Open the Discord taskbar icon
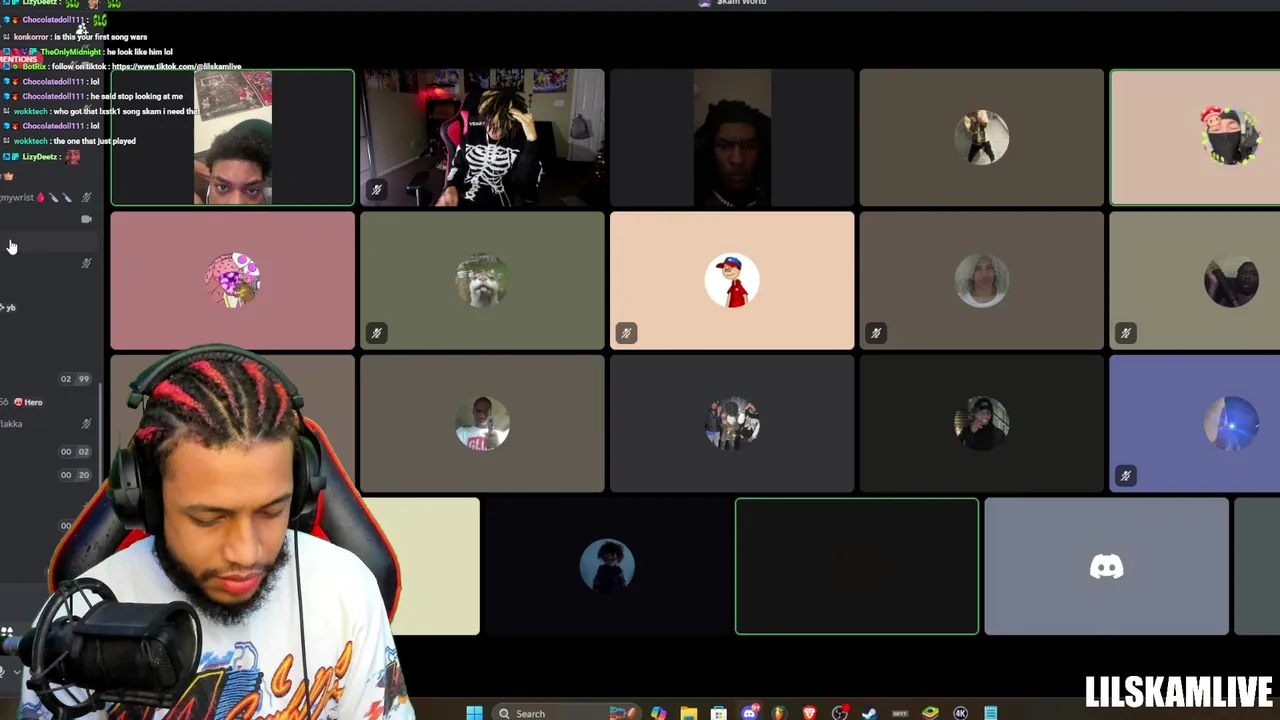Screen dimensions: 1280x720 pos(749,713)
